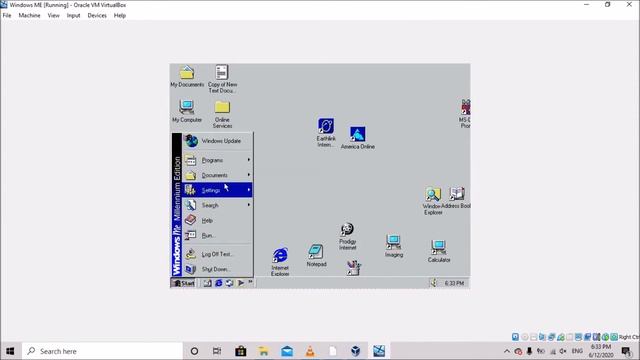The height and width of the screenshot is (360, 640).
Task: Click the Internet Explorer quick launch icon
Action: [218, 283]
